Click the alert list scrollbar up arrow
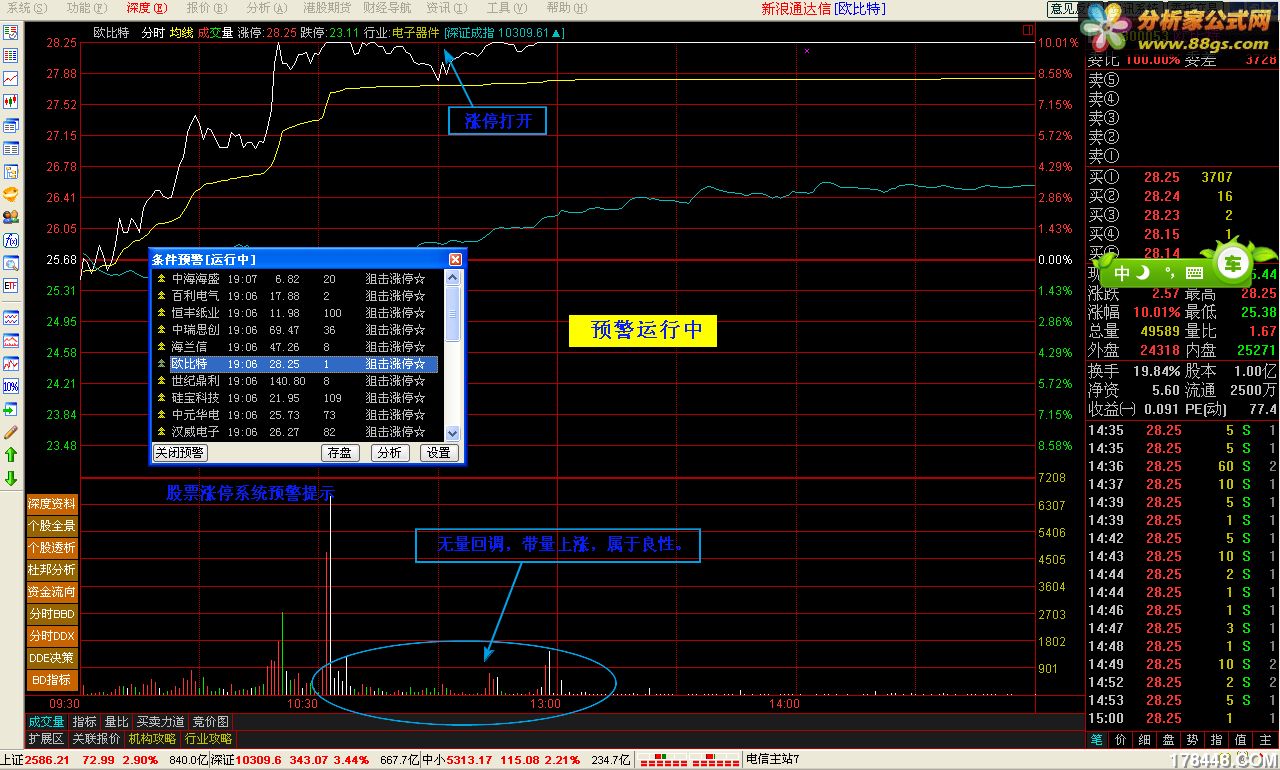The image size is (1280, 770). tap(452, 278)
